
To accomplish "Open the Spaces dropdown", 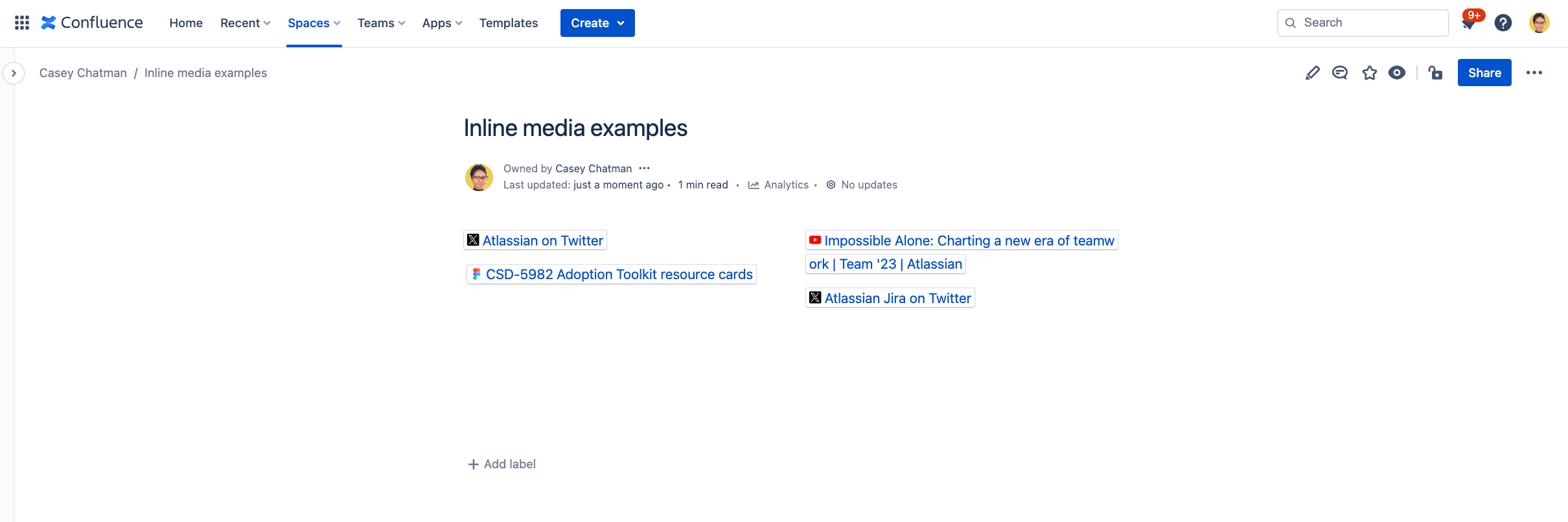I will 314,23.
